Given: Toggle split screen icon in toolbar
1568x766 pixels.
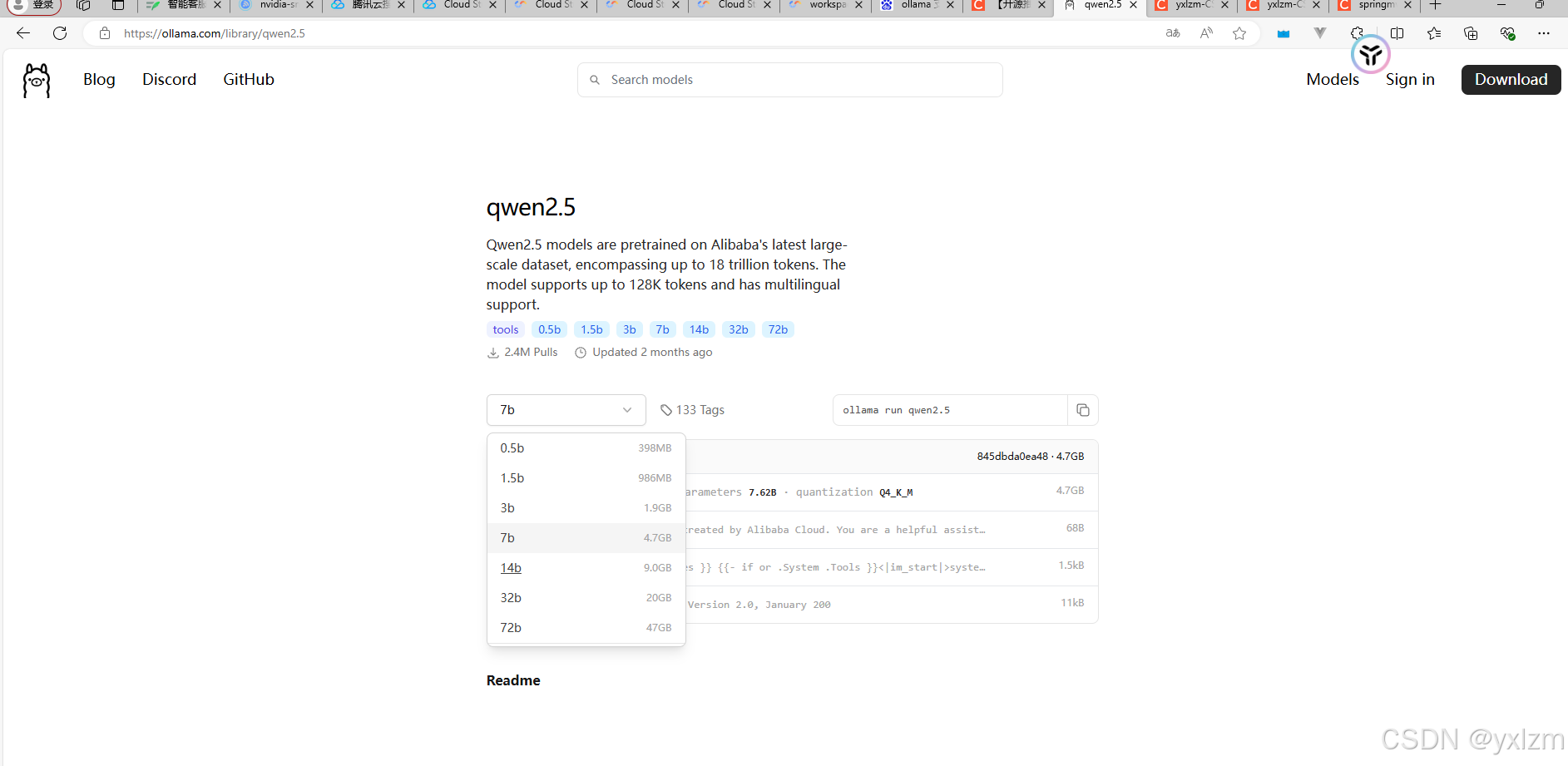Looking at the screenshot, I should coord(1397,33).
